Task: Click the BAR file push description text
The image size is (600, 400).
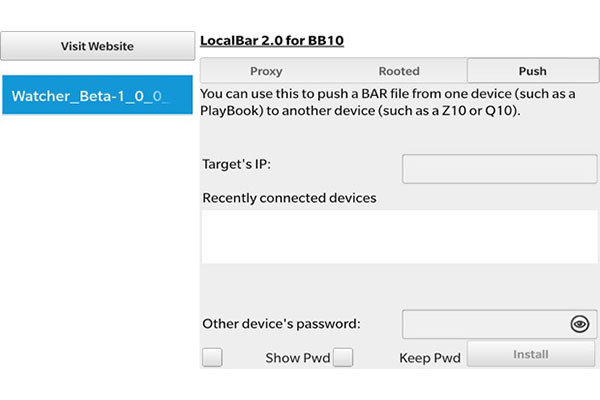Action: [x=387, y=102]
